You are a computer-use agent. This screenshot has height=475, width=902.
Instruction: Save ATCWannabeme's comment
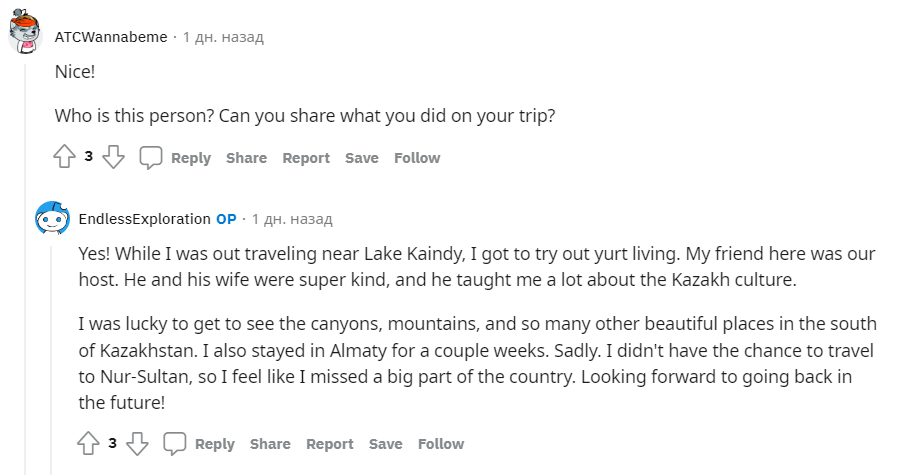tap(362, 158)
